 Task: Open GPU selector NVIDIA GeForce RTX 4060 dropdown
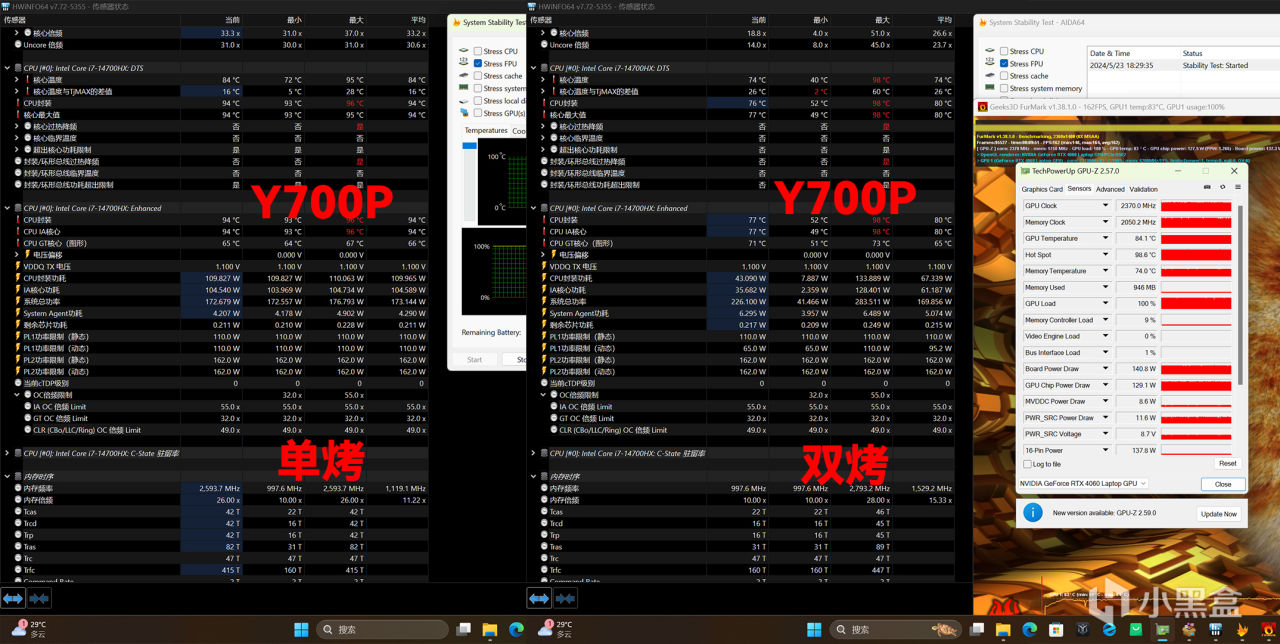[1082, 483]
